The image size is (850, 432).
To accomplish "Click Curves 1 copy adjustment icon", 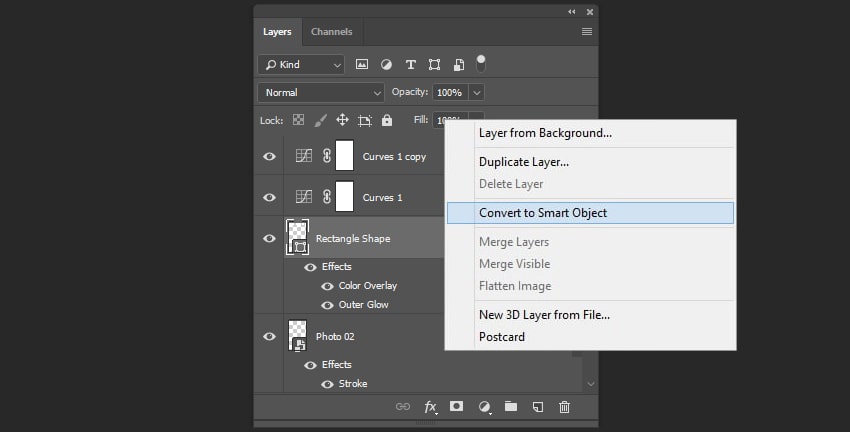I will [x=304, y=156].
